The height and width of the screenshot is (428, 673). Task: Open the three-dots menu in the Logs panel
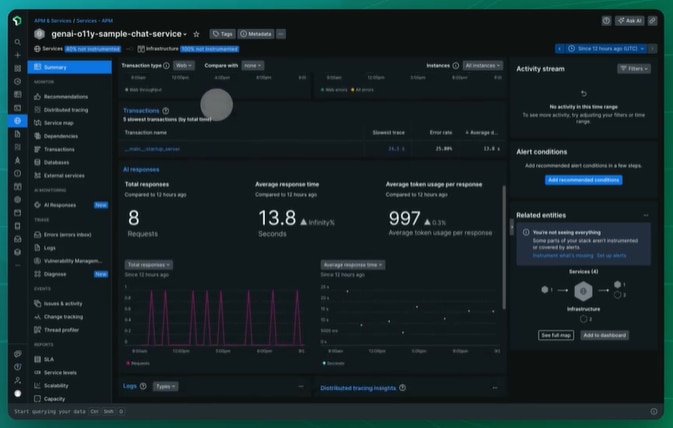[301, 386]
